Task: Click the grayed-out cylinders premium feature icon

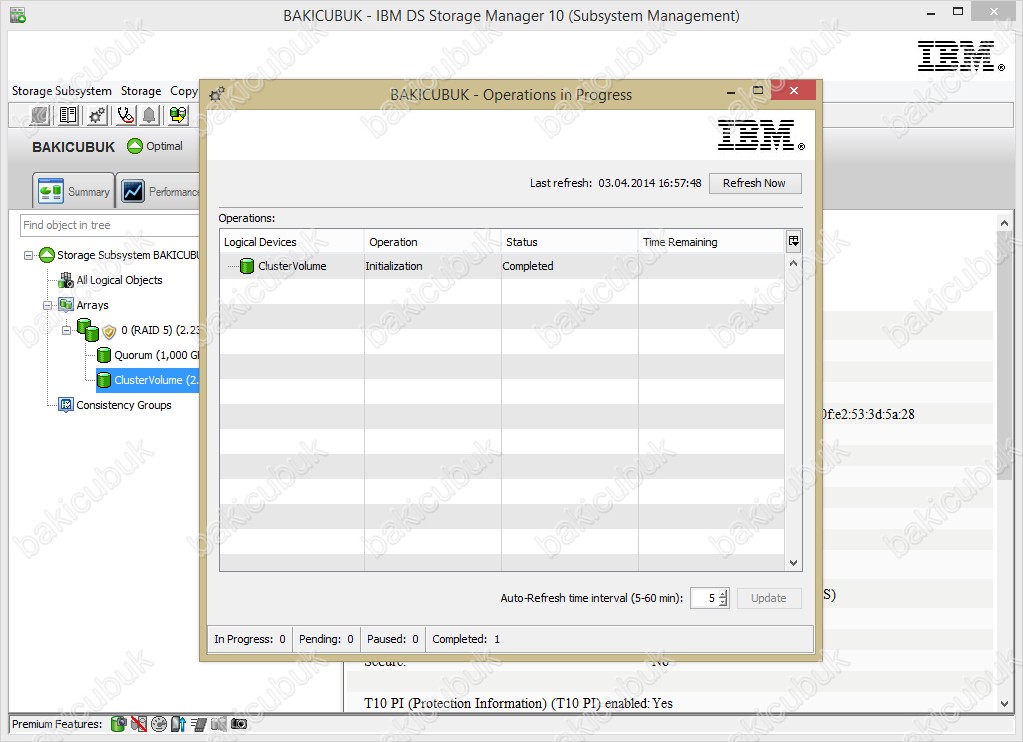Action: [x=219, y=724]
